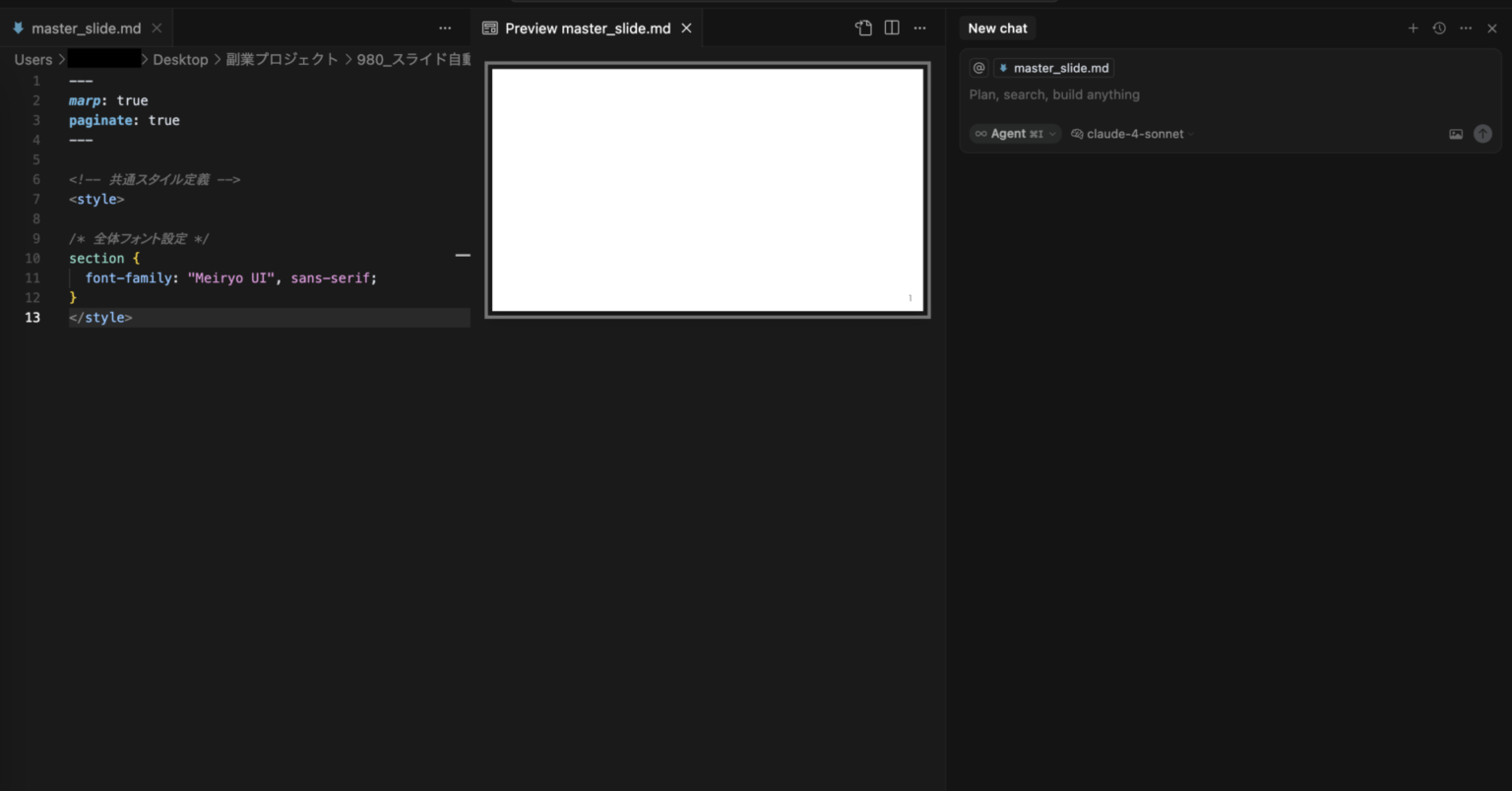Open chat panel more options ellipsis
Image resolution: width=1512 pixels, height=791 pixels.
[1466, 29]
